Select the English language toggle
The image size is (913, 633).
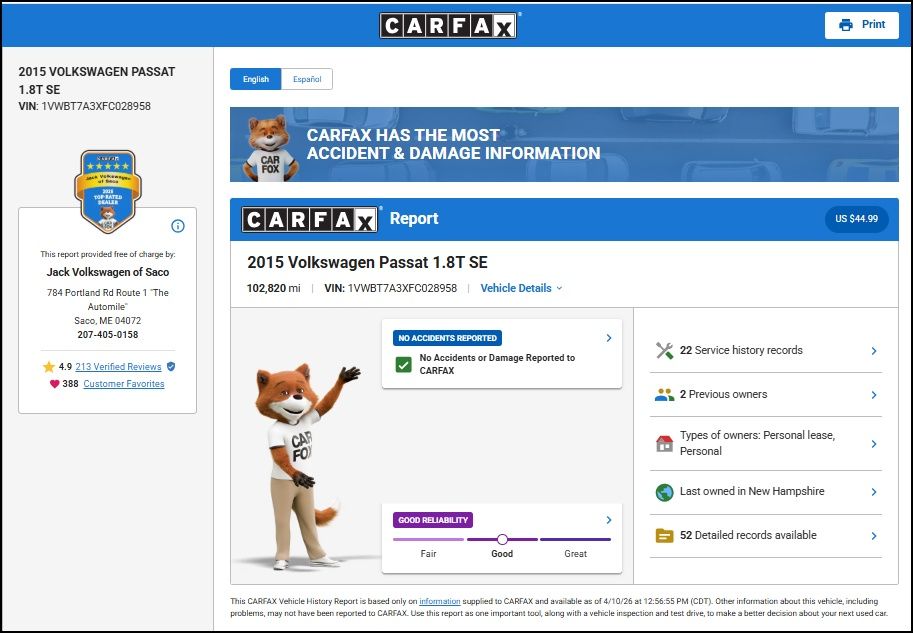pyautogui.click(x=256, y=79)
